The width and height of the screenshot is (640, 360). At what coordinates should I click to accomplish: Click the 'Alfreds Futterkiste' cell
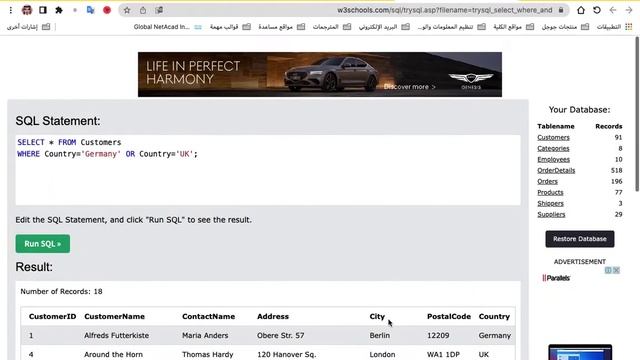[116, 336]
